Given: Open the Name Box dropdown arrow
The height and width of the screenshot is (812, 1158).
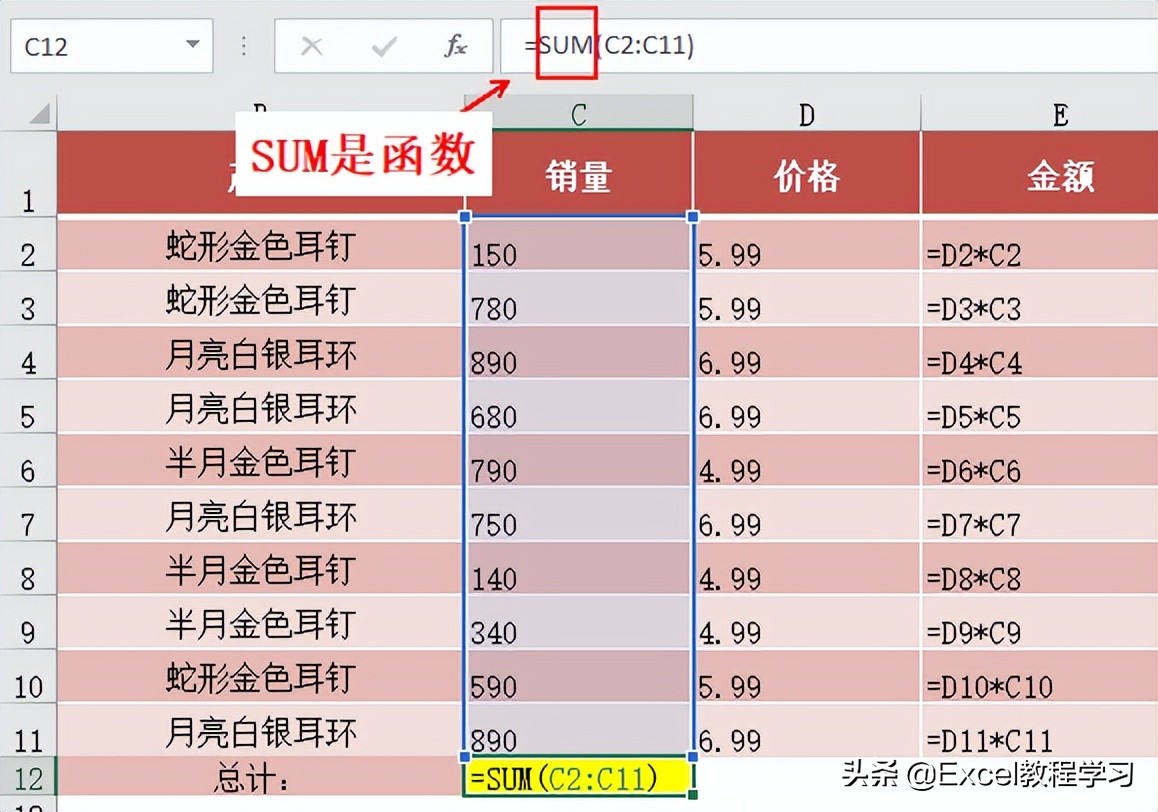Looking at the screenshot, I should [x=193, y=44].
